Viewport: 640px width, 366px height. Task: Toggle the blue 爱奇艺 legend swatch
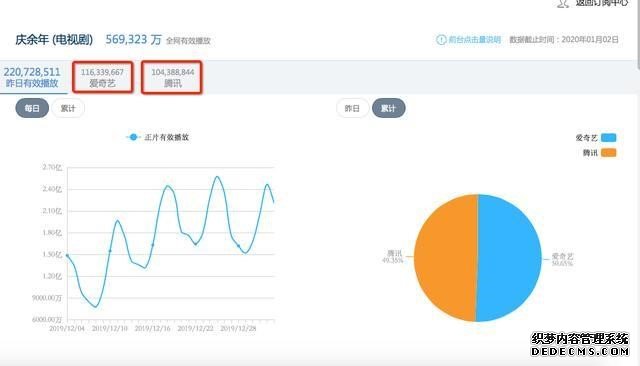click(609, 138)
